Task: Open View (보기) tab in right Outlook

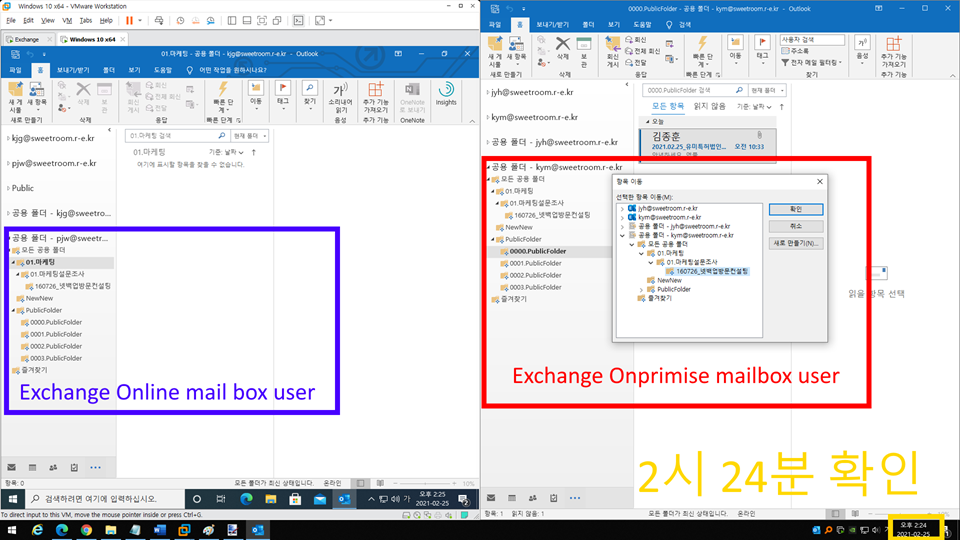Action: 614,25
